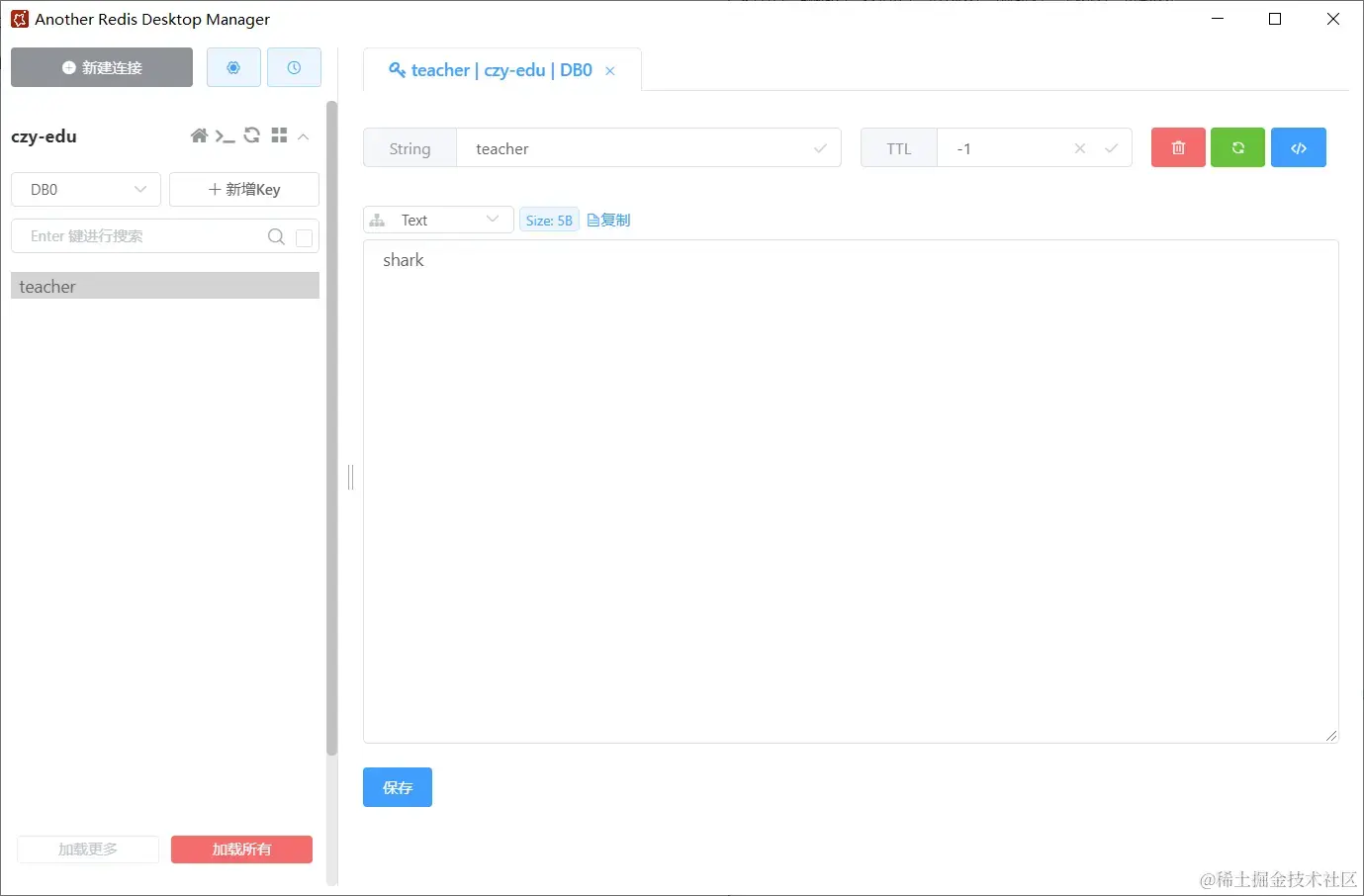Toggle the exact search checkbox

305,237
